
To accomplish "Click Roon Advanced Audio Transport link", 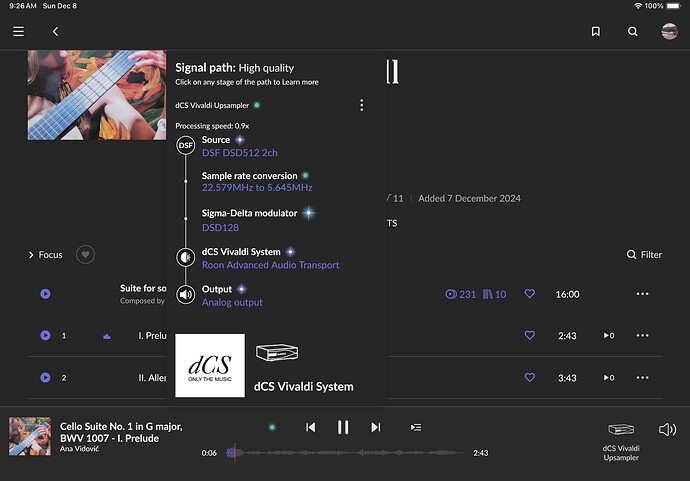I will [x=271, y=265].
